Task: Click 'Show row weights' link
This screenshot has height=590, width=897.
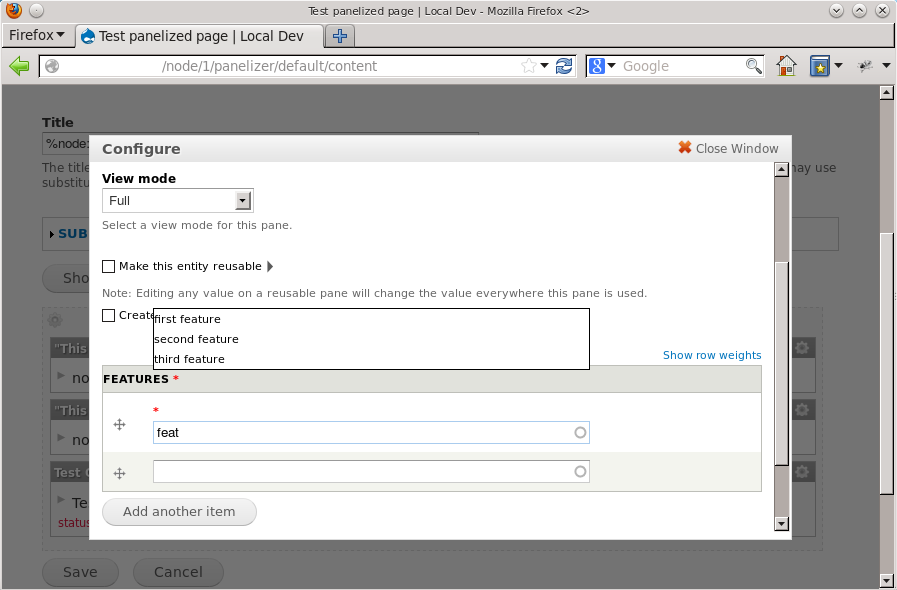Action: coord(712,355)
